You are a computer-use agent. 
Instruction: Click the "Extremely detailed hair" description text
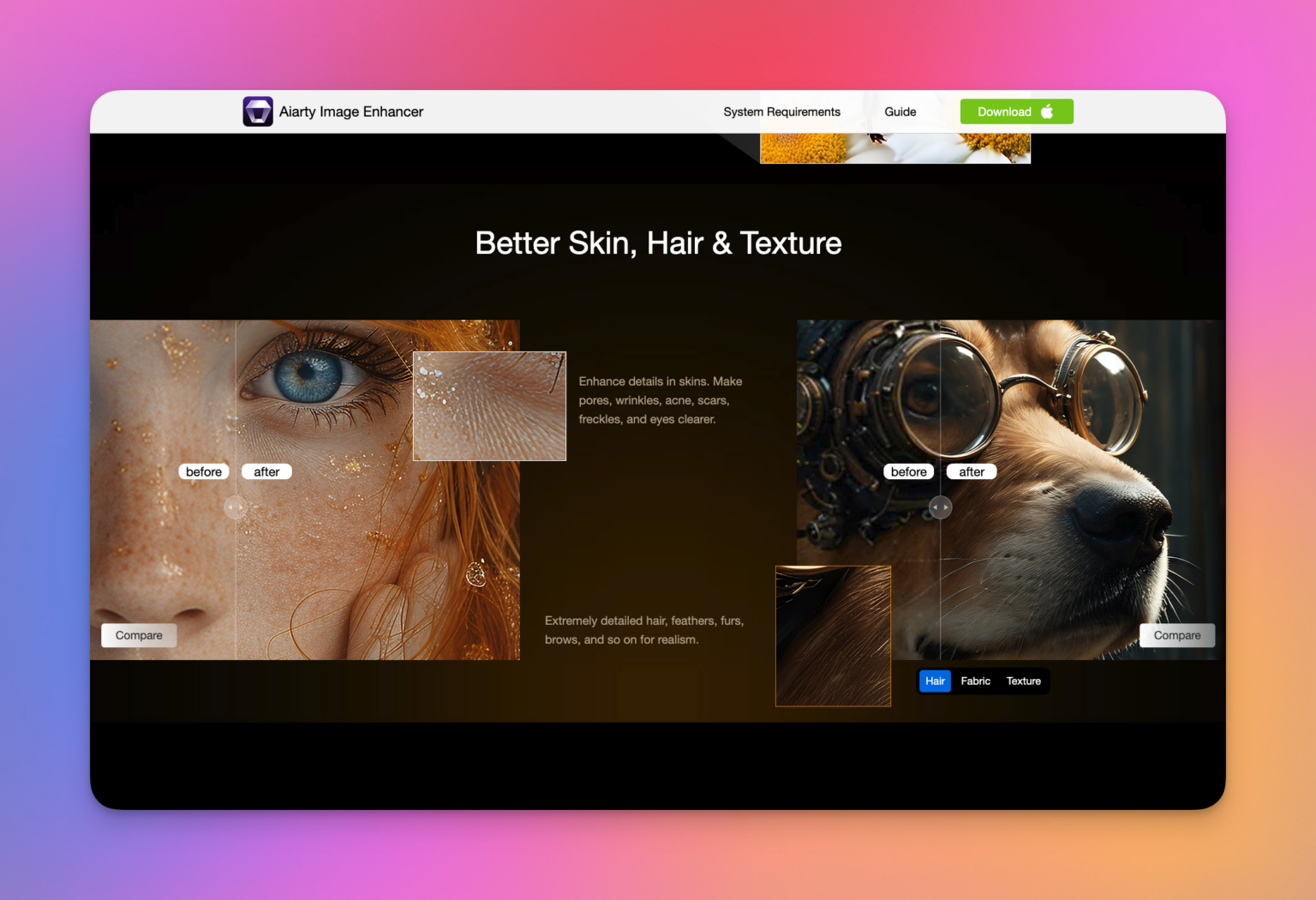644,630
